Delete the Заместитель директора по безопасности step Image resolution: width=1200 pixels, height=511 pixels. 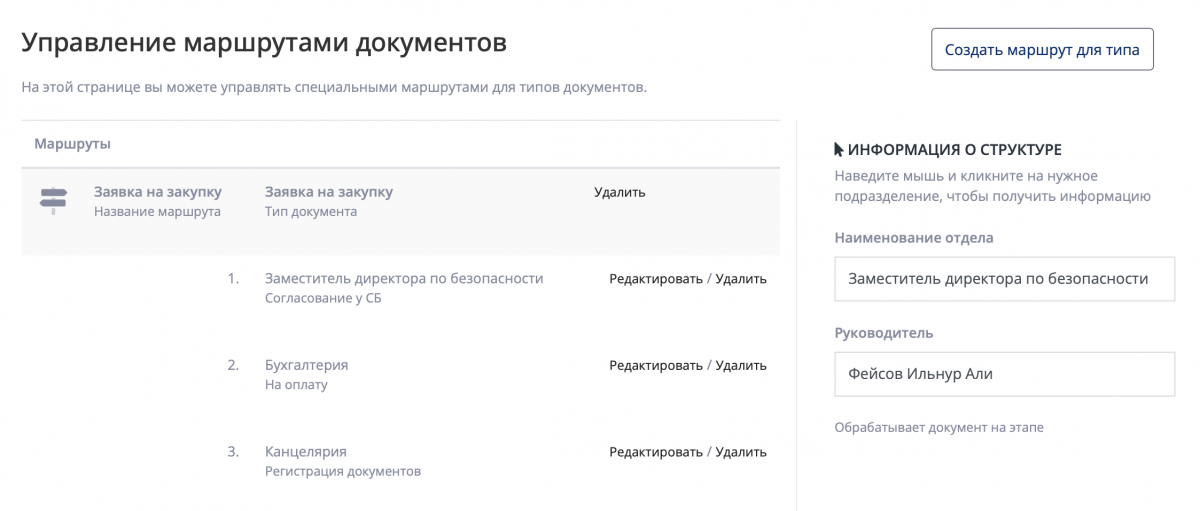click(741, 279)
